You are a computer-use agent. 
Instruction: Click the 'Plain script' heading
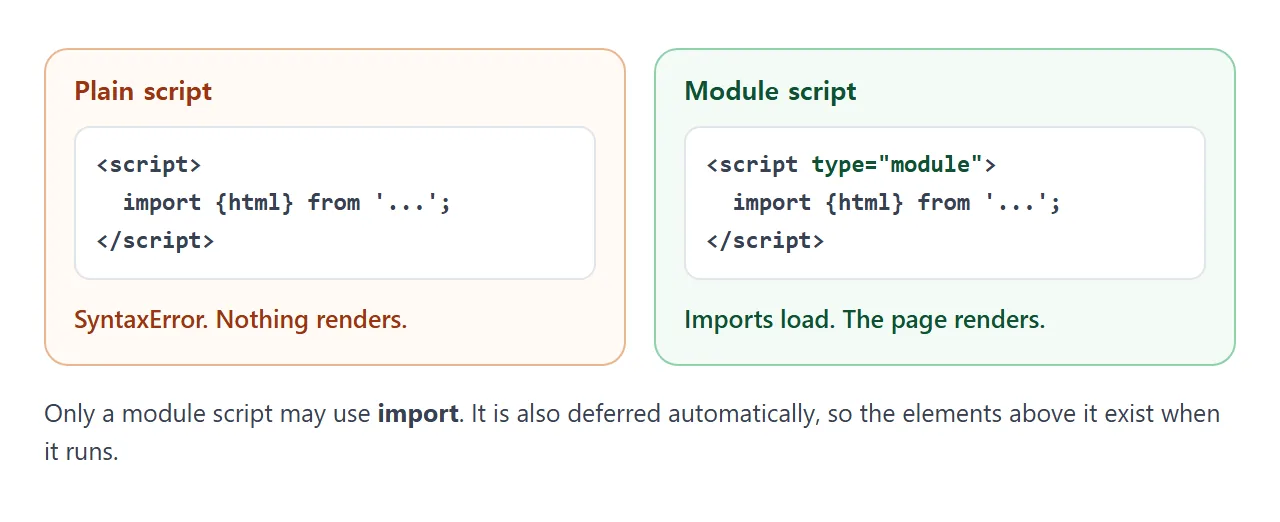point(143,91)
